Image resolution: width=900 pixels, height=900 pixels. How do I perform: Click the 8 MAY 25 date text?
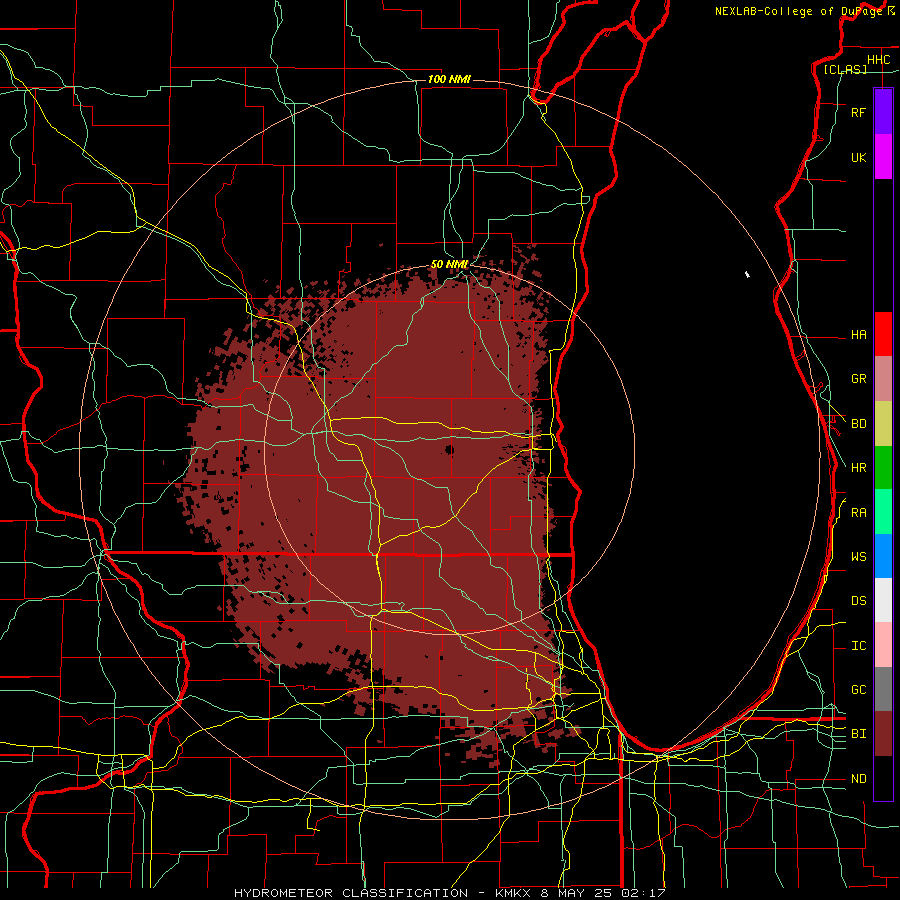[578, 893]
